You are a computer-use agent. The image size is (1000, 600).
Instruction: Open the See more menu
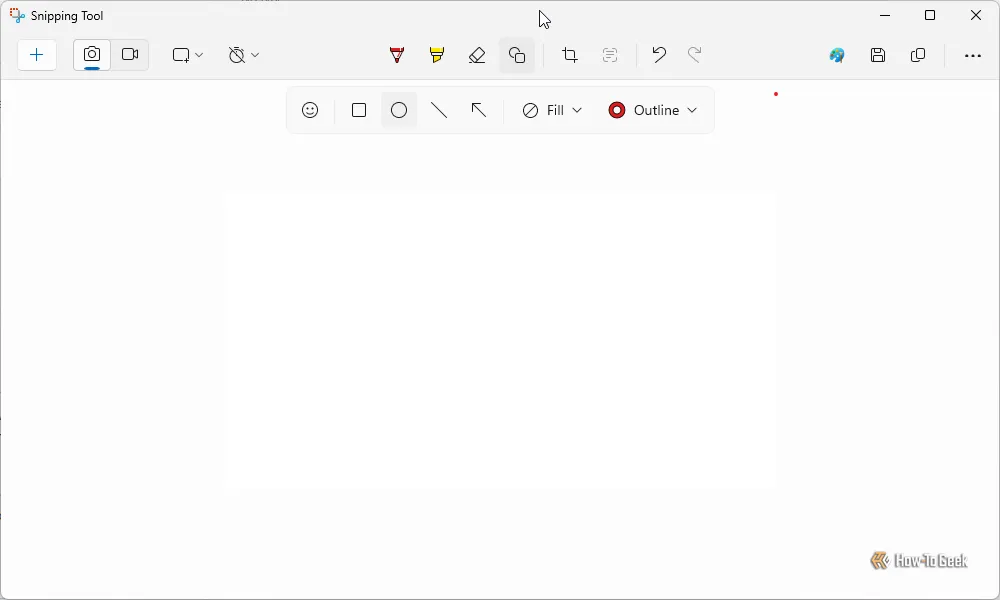click(972, 55)
